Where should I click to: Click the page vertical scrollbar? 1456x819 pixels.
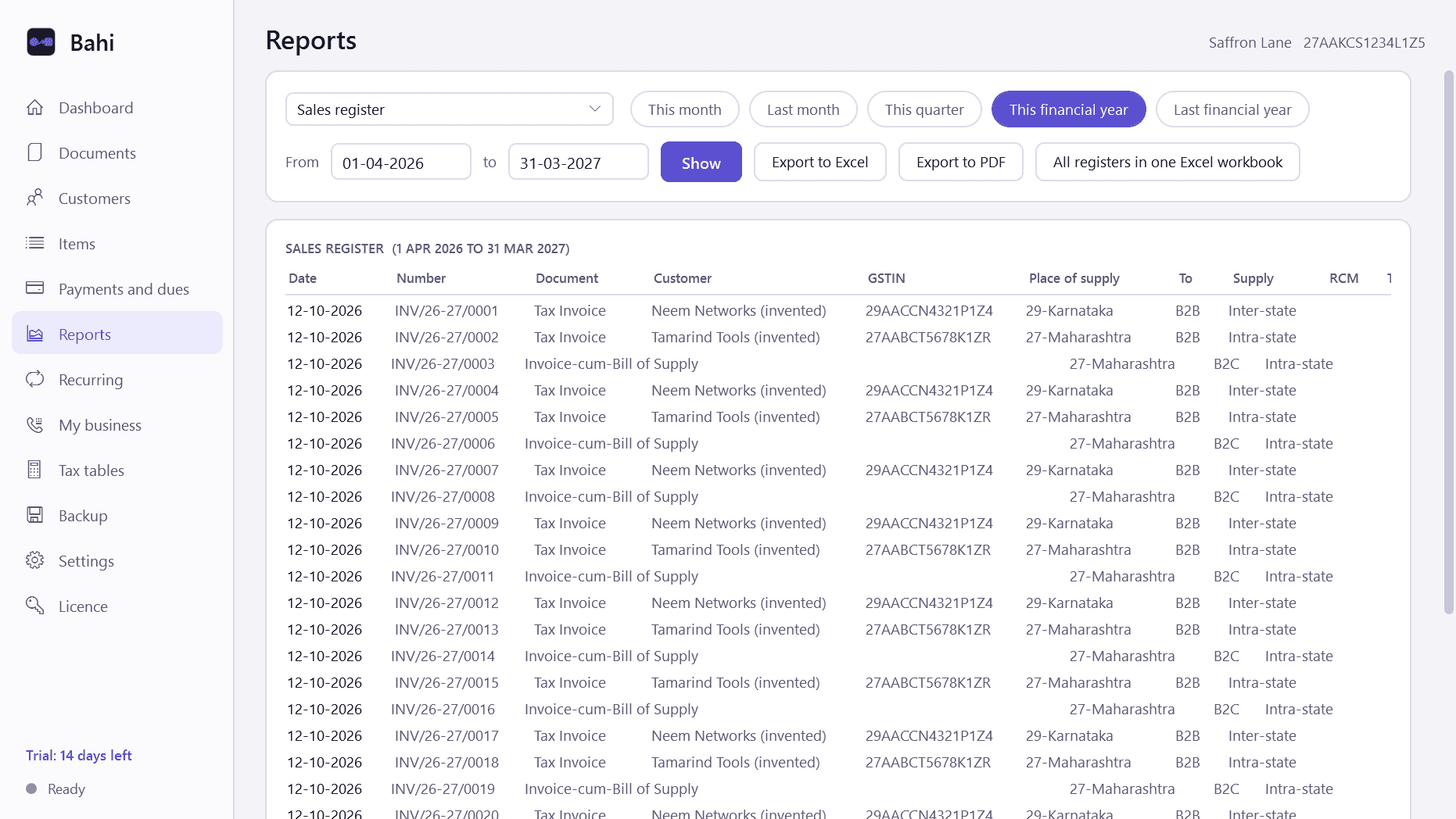[1448, 342]
